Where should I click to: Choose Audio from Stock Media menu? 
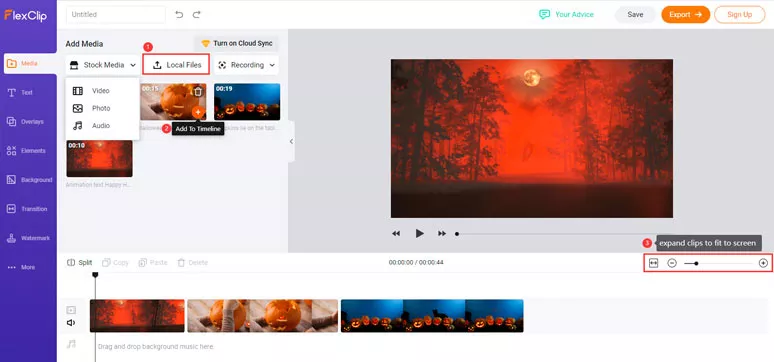[x=102, y=125]
